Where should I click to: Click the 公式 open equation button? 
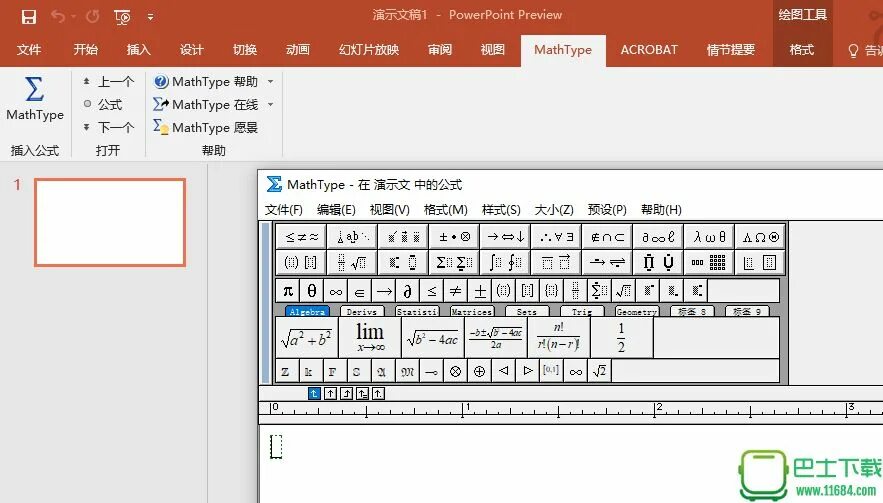(x=102, y=104)
